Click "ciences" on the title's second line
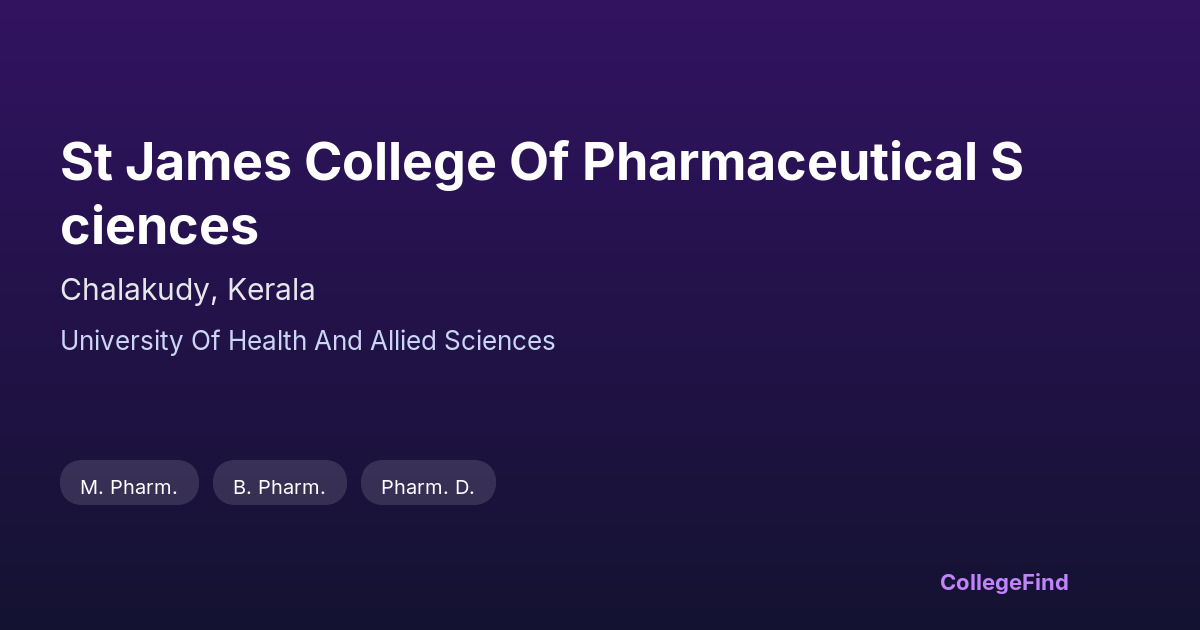The image size is (1200, 630). pyautogui.click(x=159, y=226)
